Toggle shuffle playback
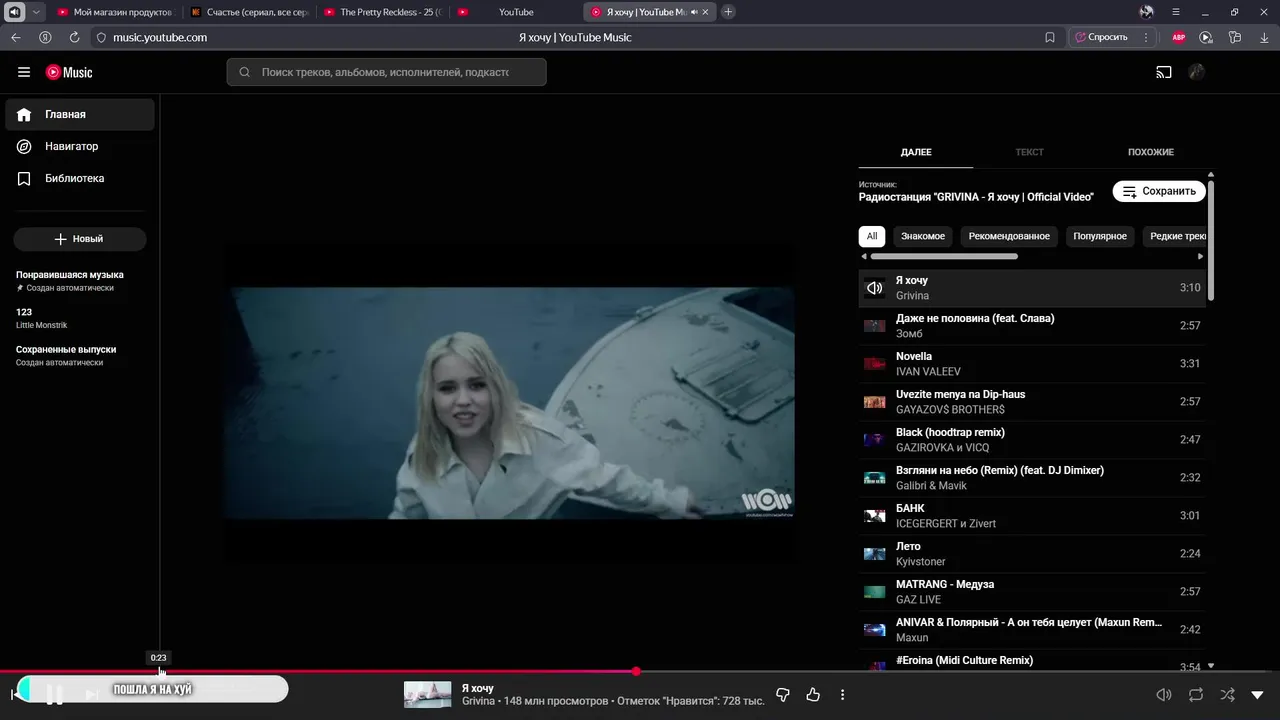The width and height of the screenshot is (1280, 720). pos(1227,694)
